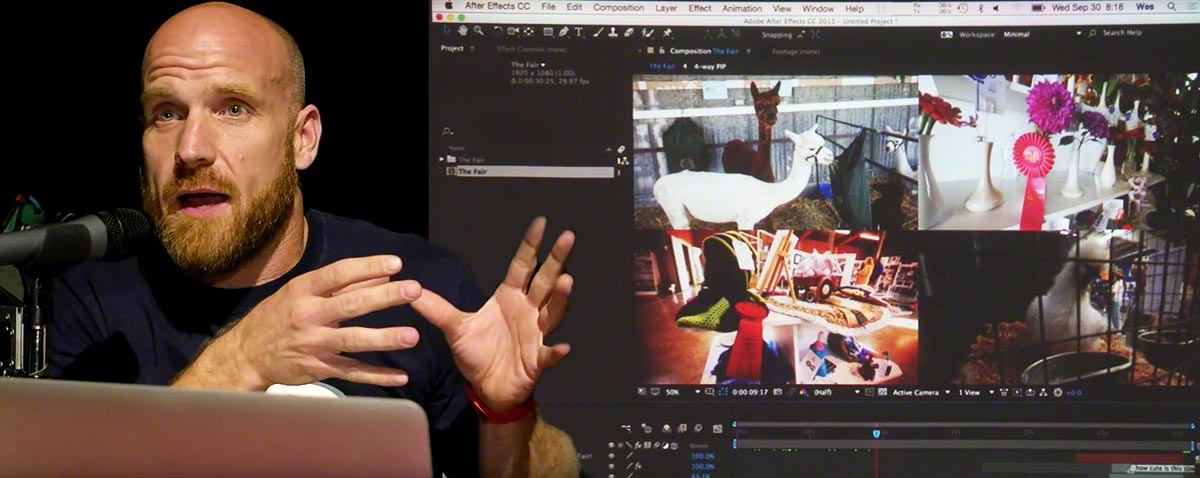This screenshot has width=1200, height=478.
Task: Click the timeline time navigator bar
Action: [x=963, y=424]
